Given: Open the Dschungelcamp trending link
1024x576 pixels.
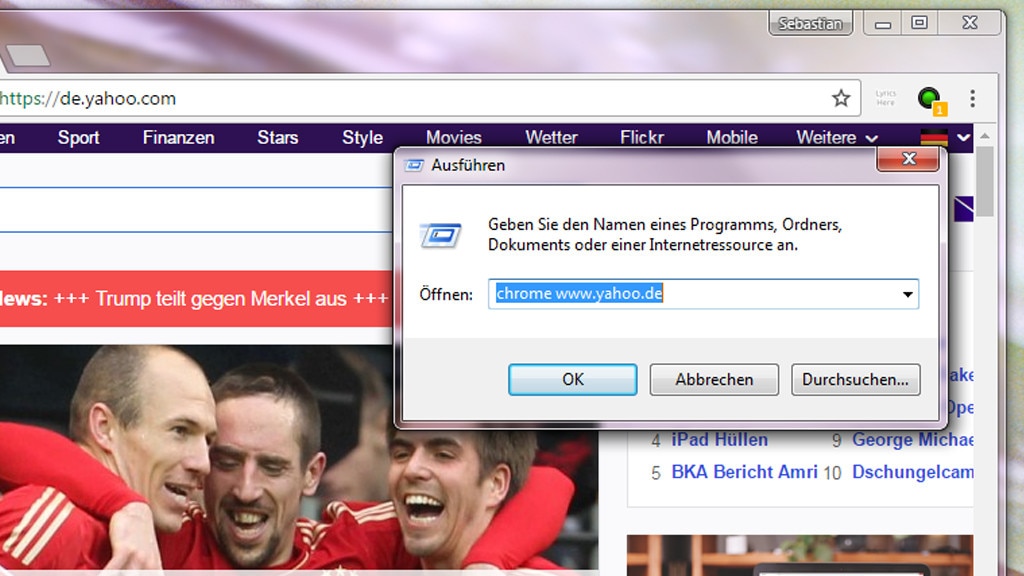Looking at the screenshot, I should pyautogui.click(x=912, y=472).
